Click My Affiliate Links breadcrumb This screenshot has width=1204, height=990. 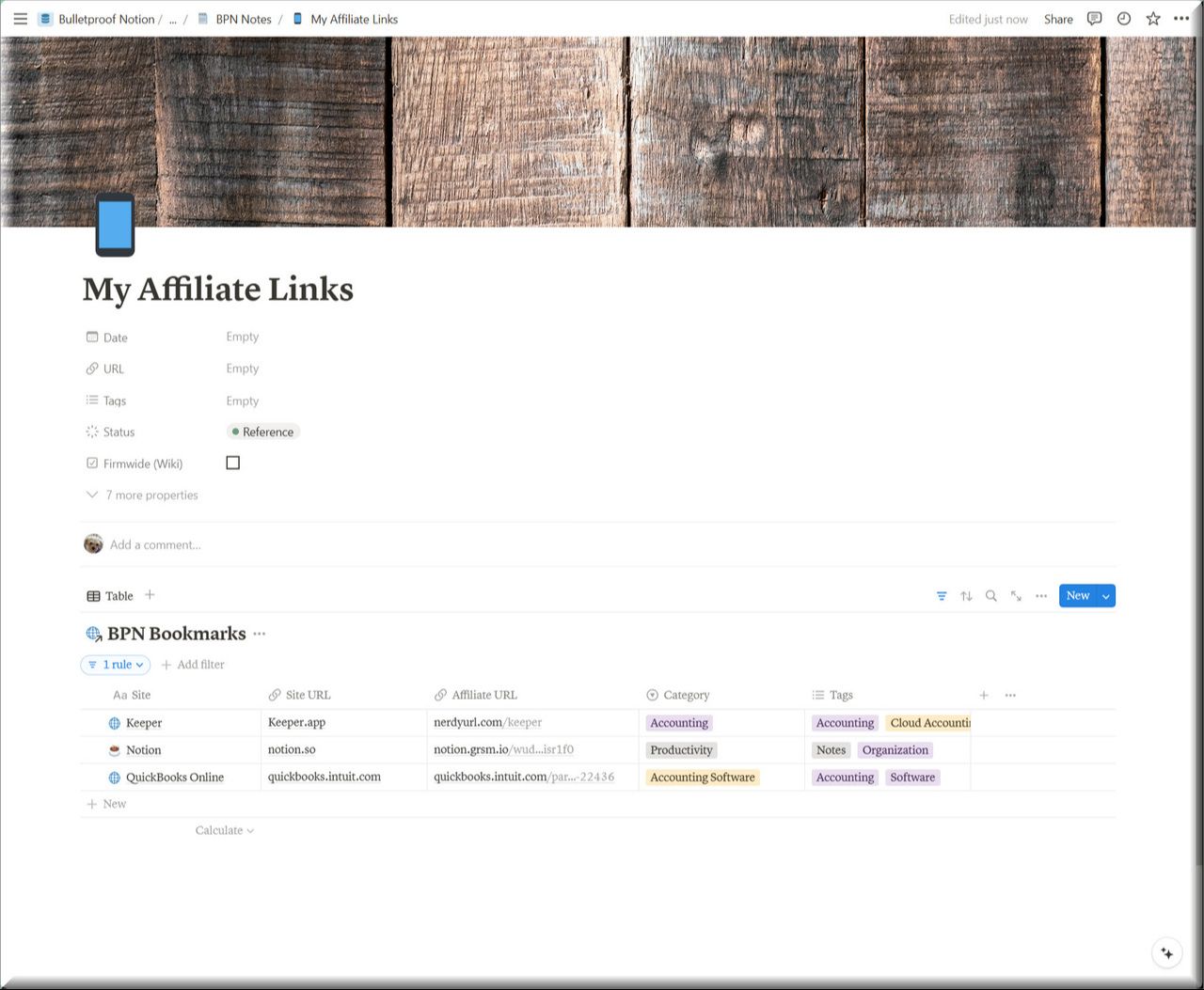click(355, 19)
